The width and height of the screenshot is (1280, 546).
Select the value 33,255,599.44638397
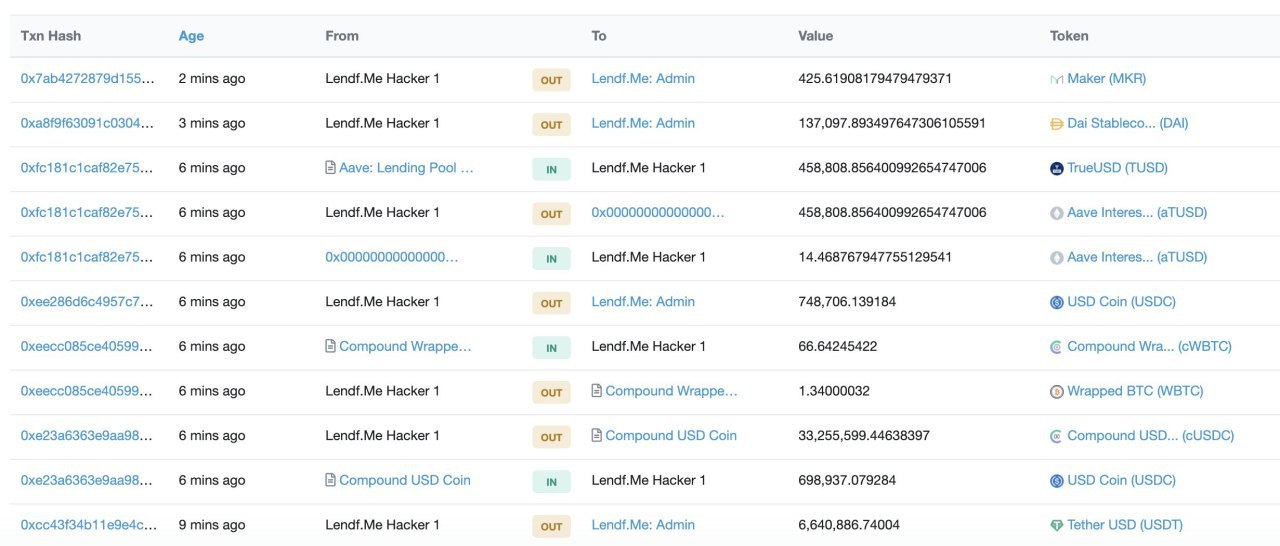click(x=864, y=436)
